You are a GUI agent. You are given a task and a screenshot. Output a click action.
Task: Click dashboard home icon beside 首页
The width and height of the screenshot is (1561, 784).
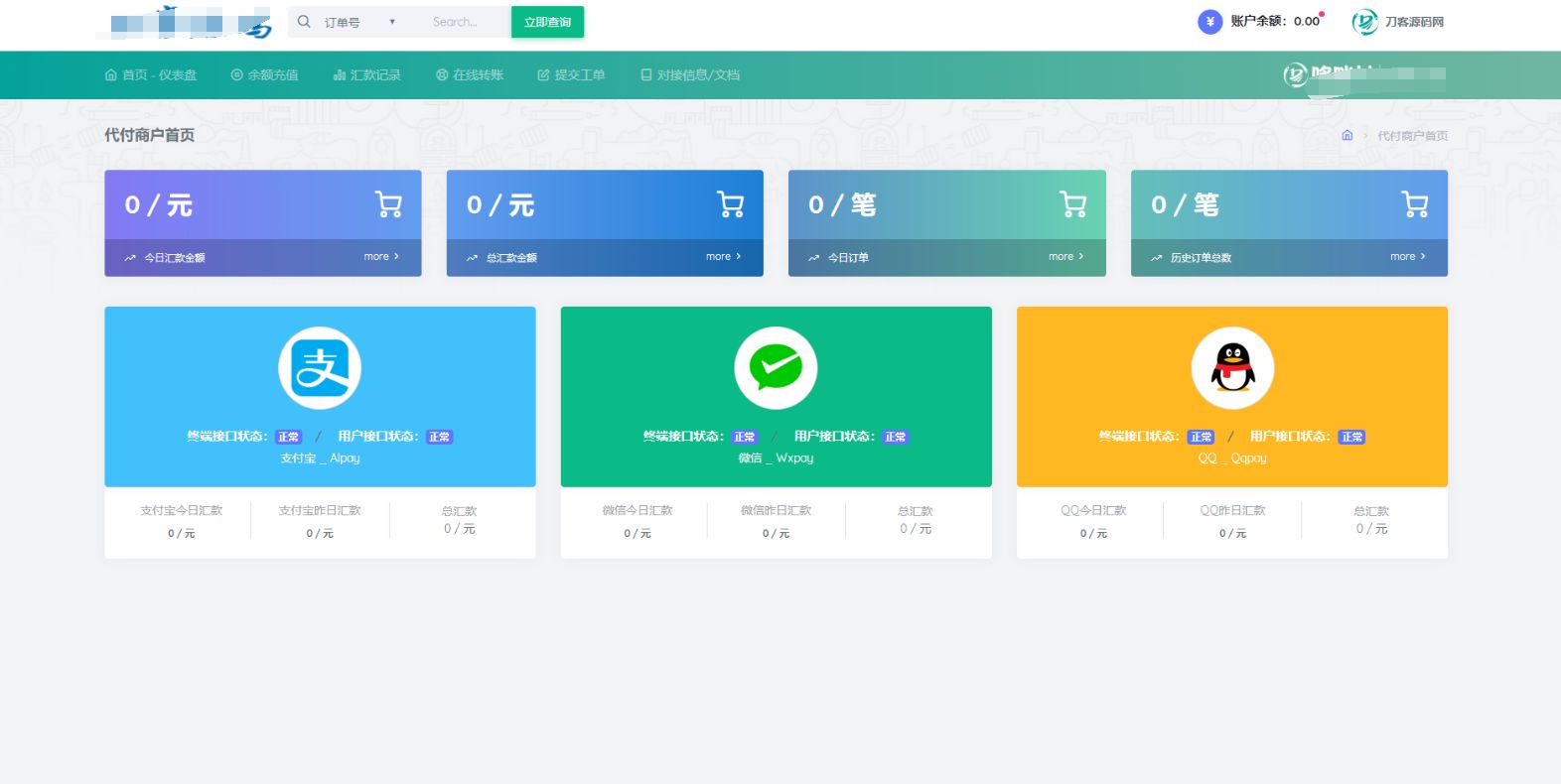111,75
